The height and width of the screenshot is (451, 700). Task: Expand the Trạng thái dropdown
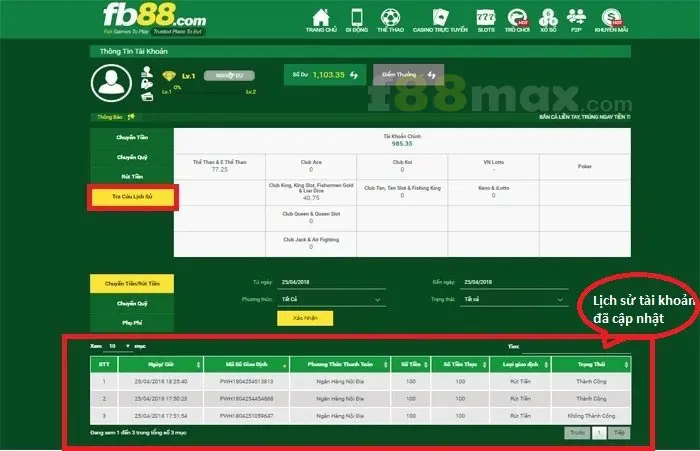(514, 299)
